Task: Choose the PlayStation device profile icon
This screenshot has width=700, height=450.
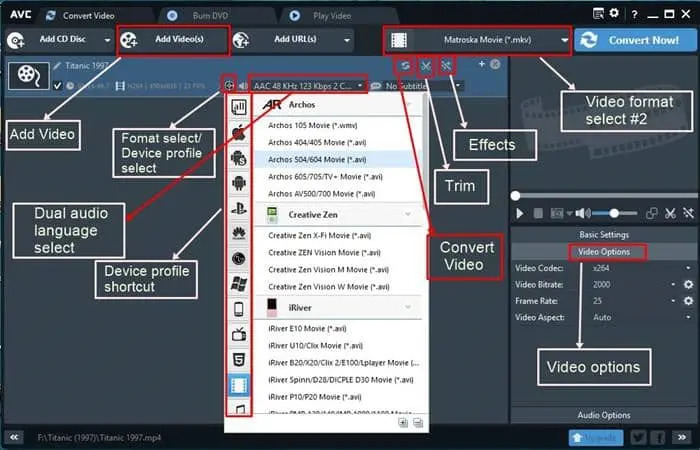Action: point(239,208)
